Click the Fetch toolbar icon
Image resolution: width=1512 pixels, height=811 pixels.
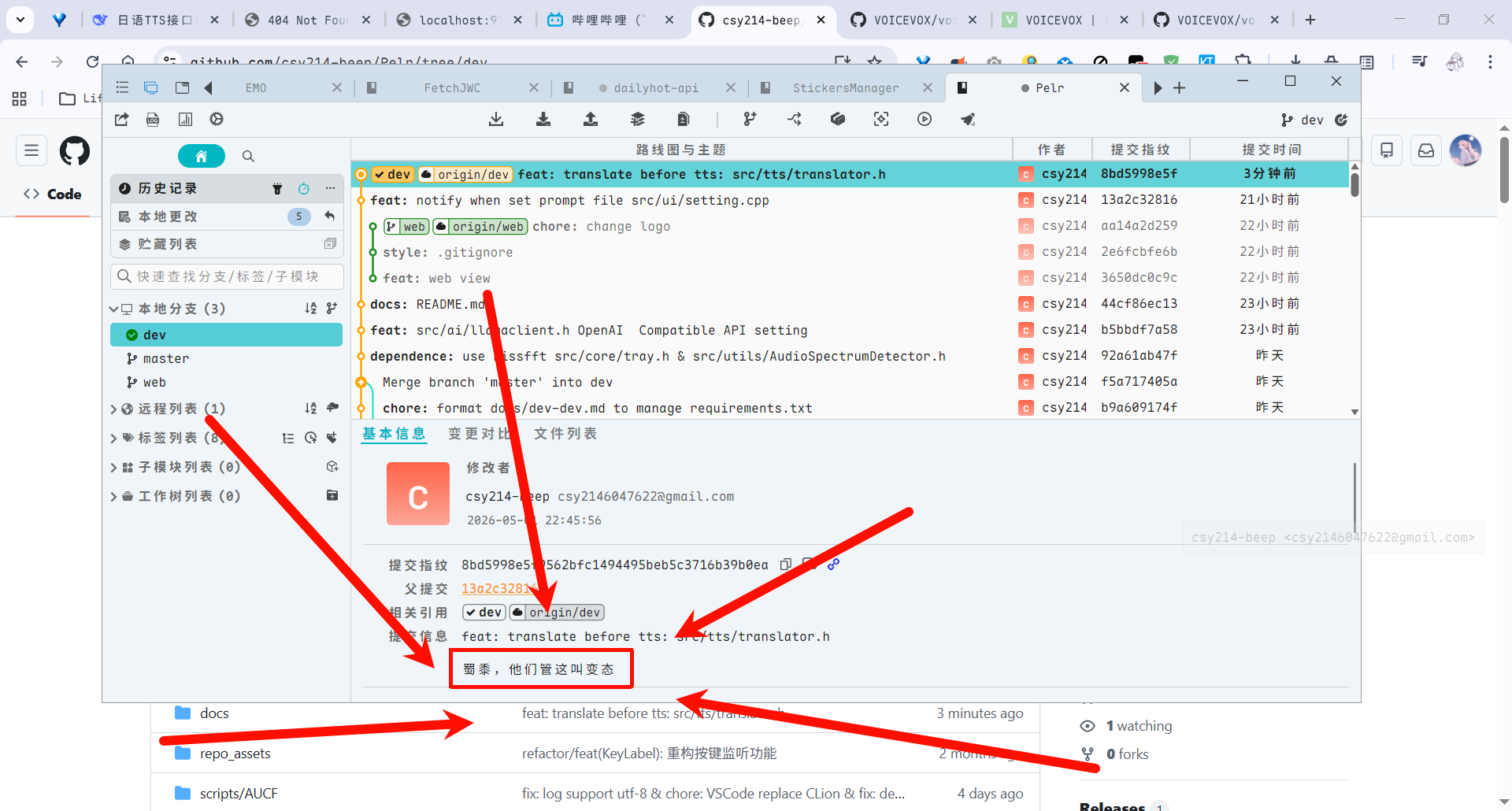pos(496,119)
